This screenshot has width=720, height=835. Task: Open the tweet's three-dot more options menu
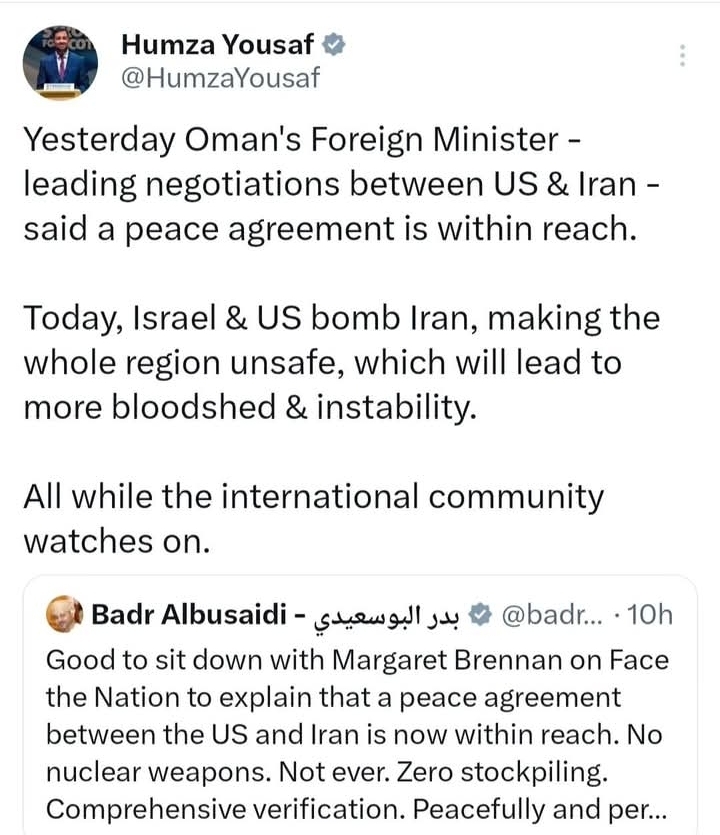coord(683,56)
